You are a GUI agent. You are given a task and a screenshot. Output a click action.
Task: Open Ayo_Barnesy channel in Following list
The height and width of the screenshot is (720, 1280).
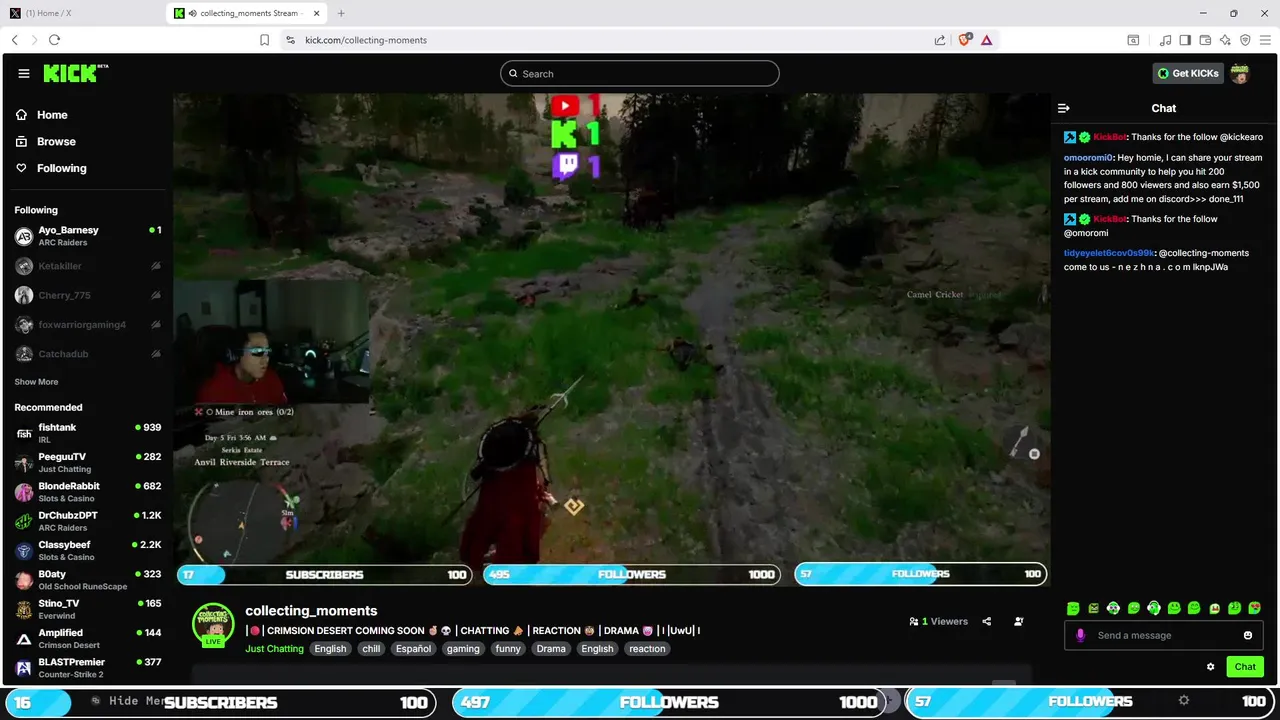coord(87,236)
